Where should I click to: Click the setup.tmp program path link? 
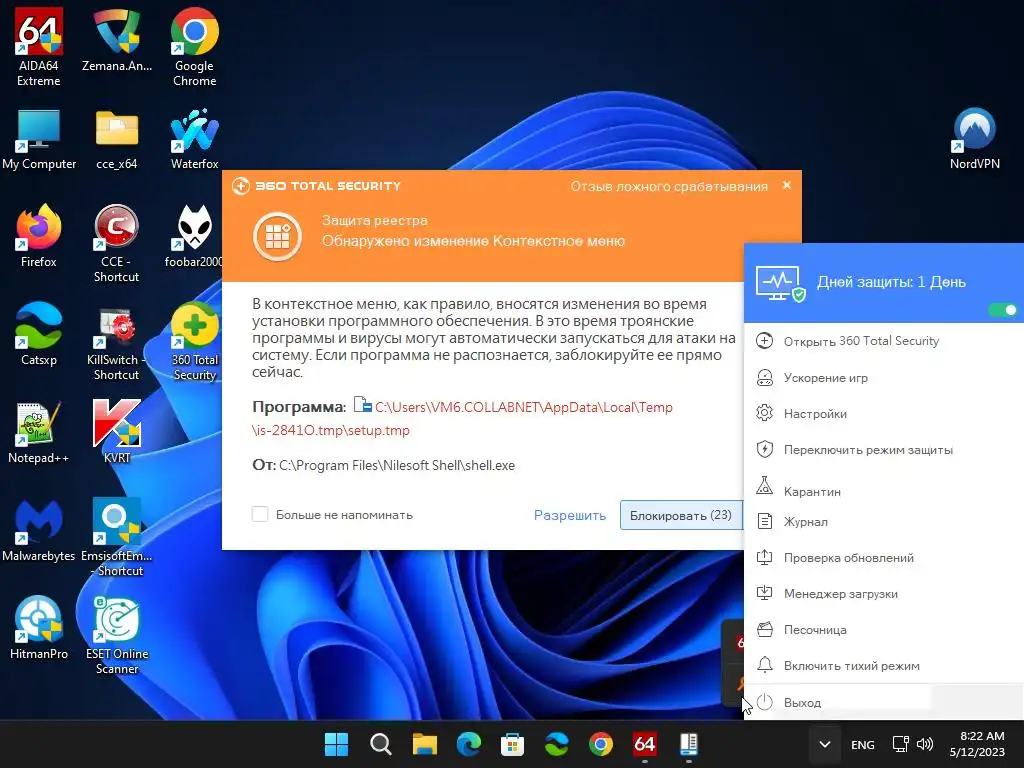[x=462, y=419]
